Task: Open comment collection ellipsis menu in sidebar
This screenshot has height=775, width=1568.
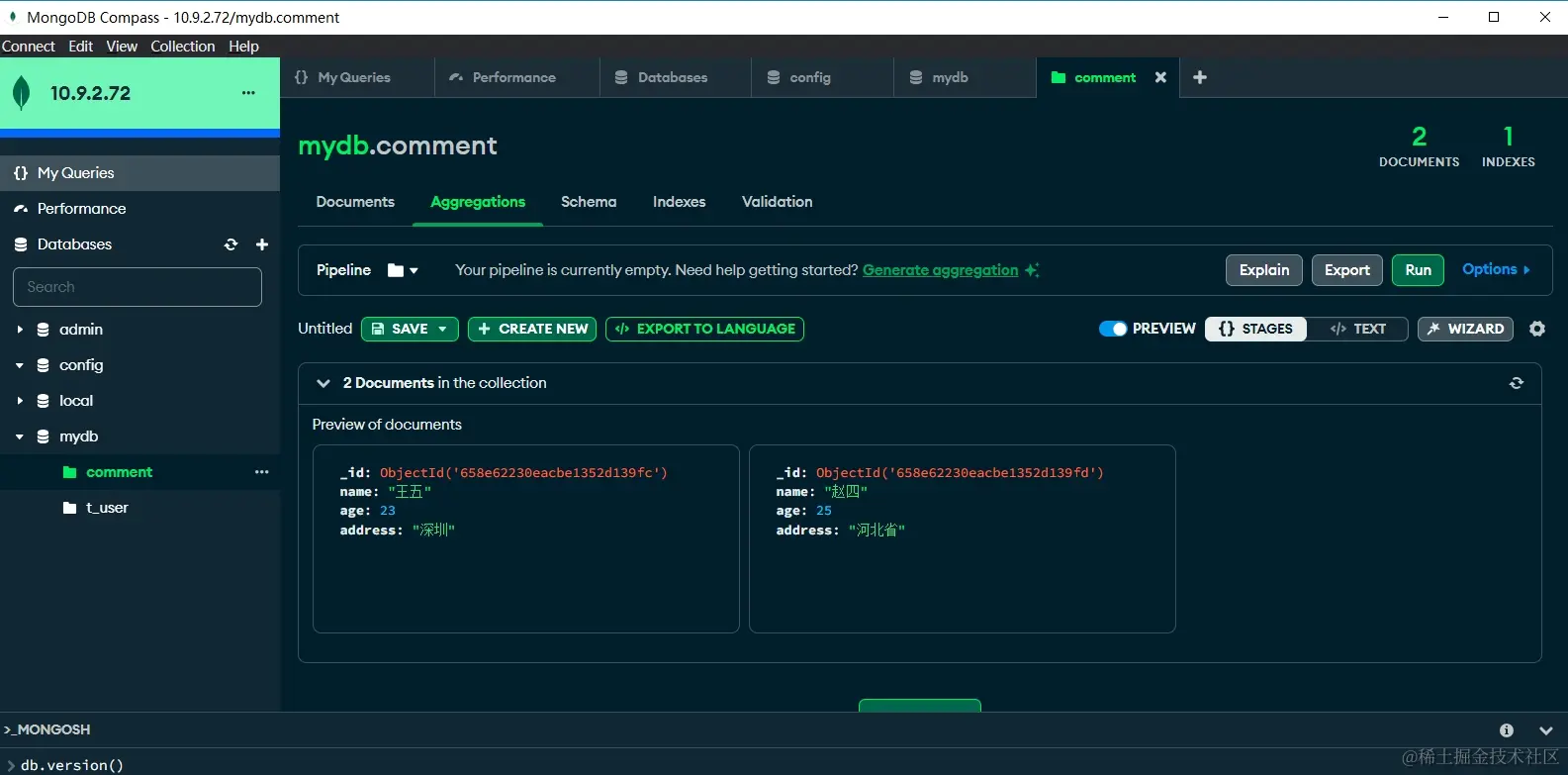Action: 261,472
